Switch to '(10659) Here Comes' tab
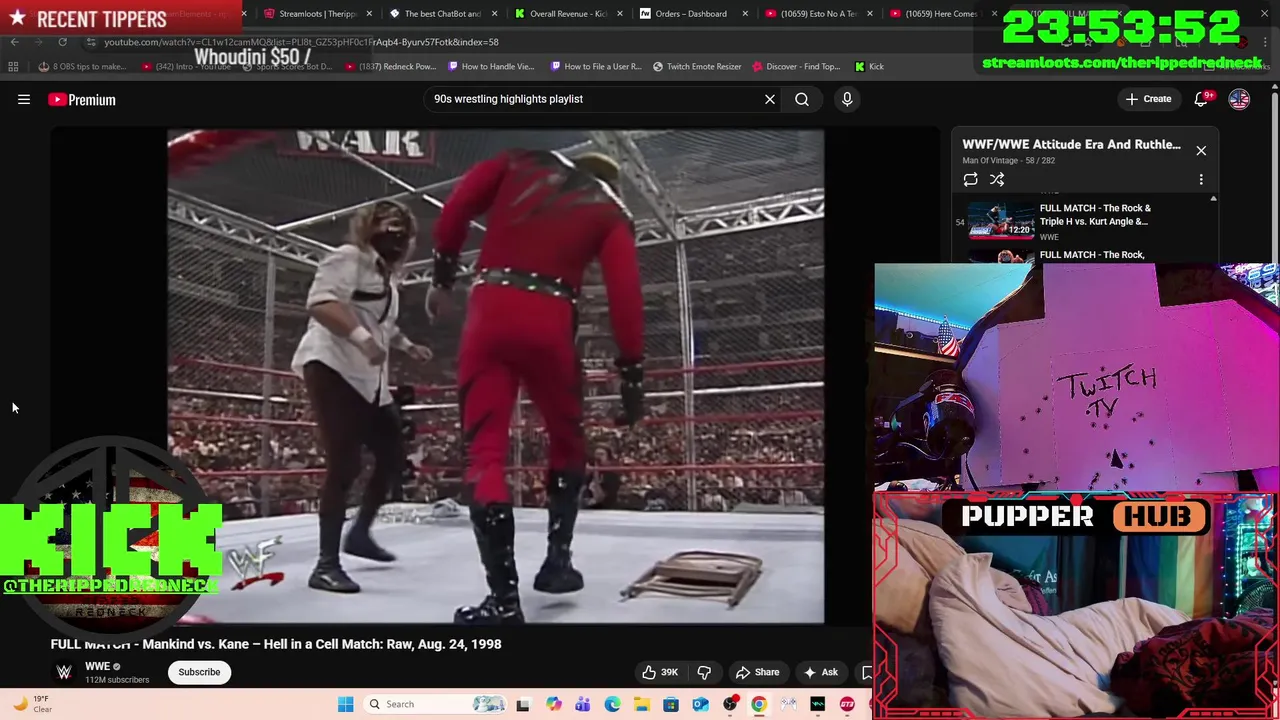This screenshot has width=1280, height=720. pos(942,14)
